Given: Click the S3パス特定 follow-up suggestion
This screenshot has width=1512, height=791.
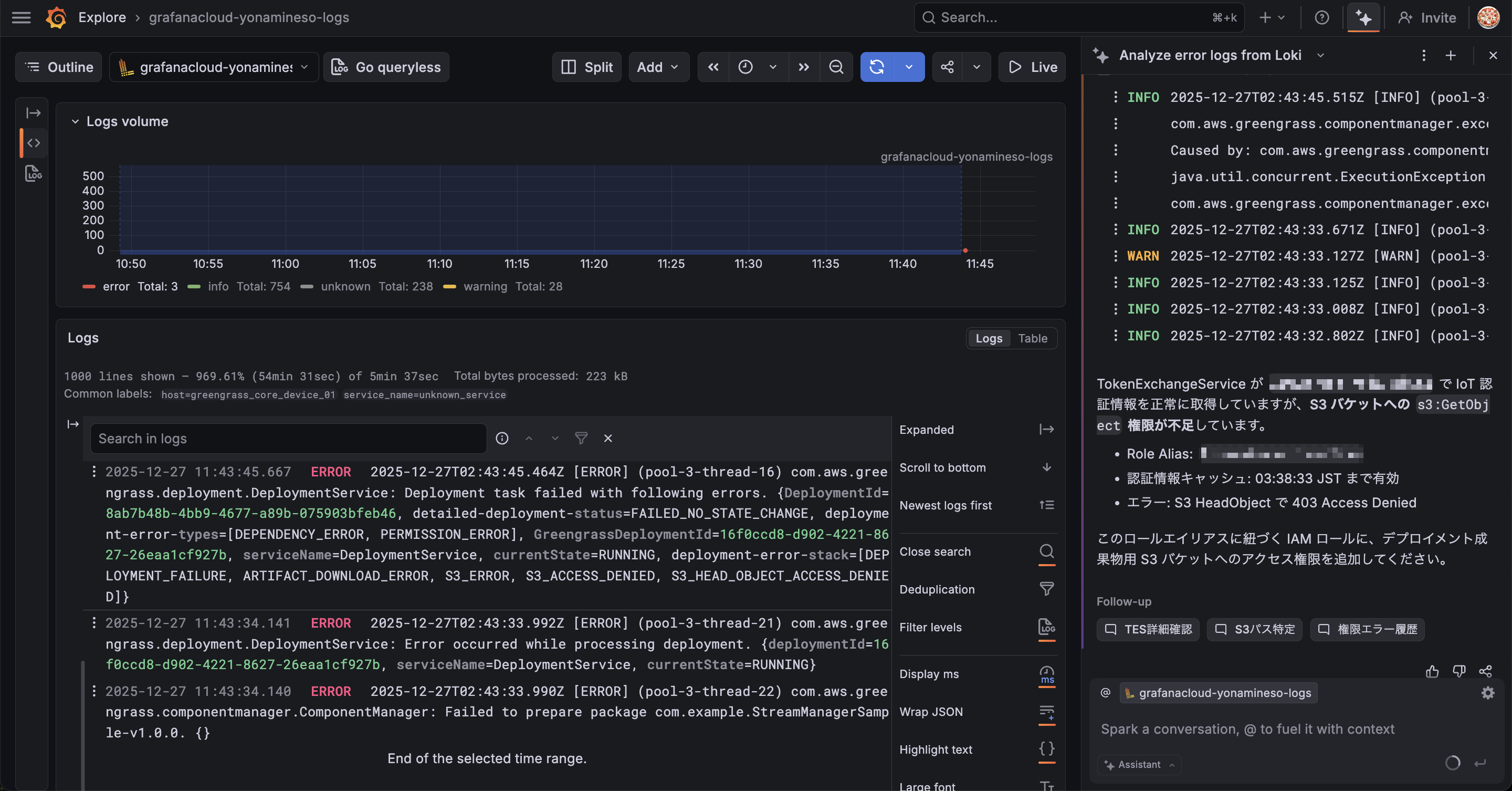Looking at the screenshot, I should (1255, 630).
